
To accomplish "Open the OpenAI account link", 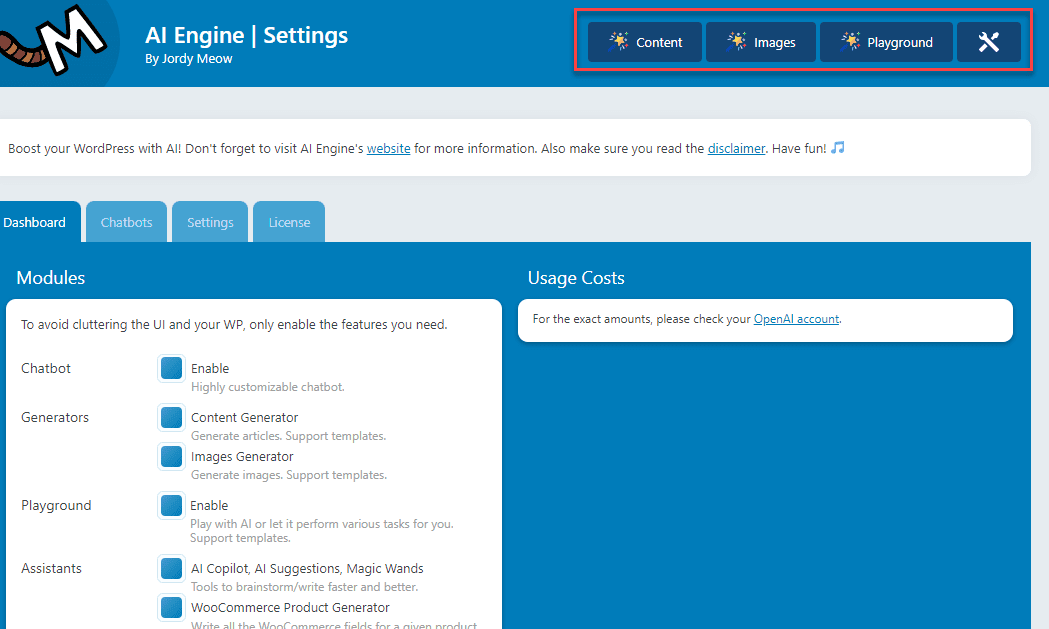I will click(x=796, y=318).
